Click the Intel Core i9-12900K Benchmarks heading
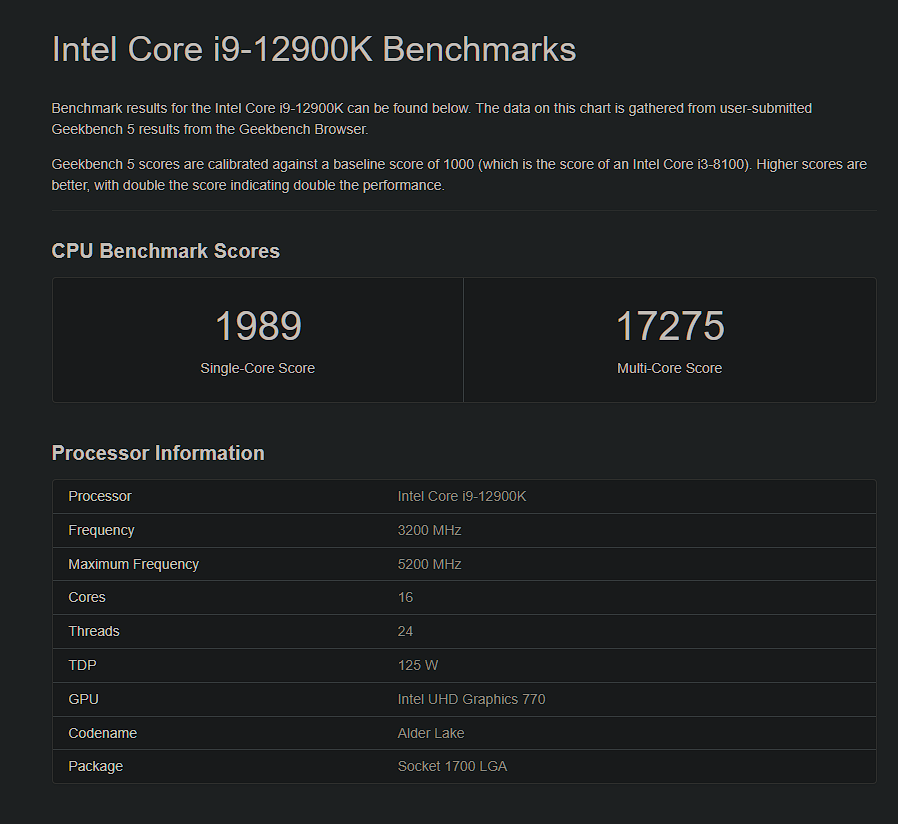Viewport: 898px width, 824px height. (x=313, y=49)
